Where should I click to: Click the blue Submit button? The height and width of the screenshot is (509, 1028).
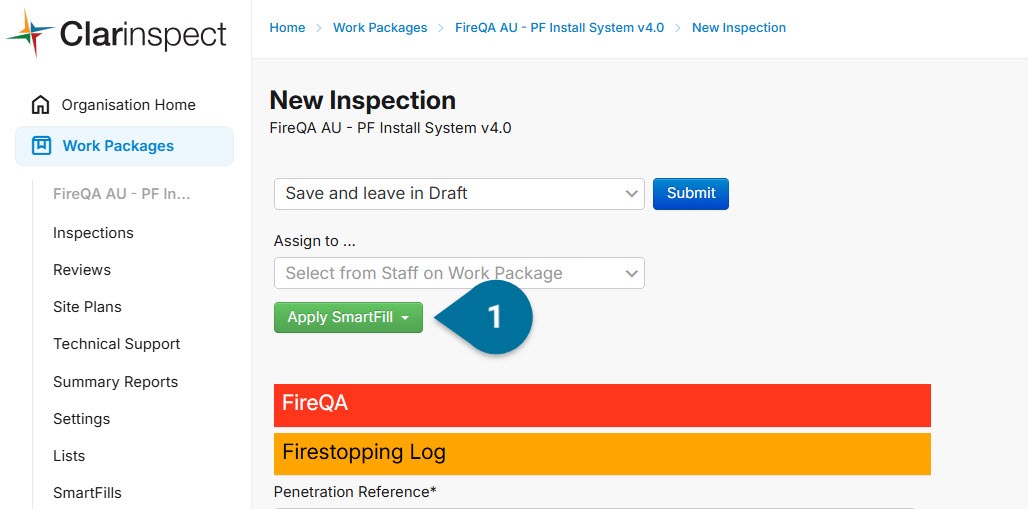[x=691, y=193]
